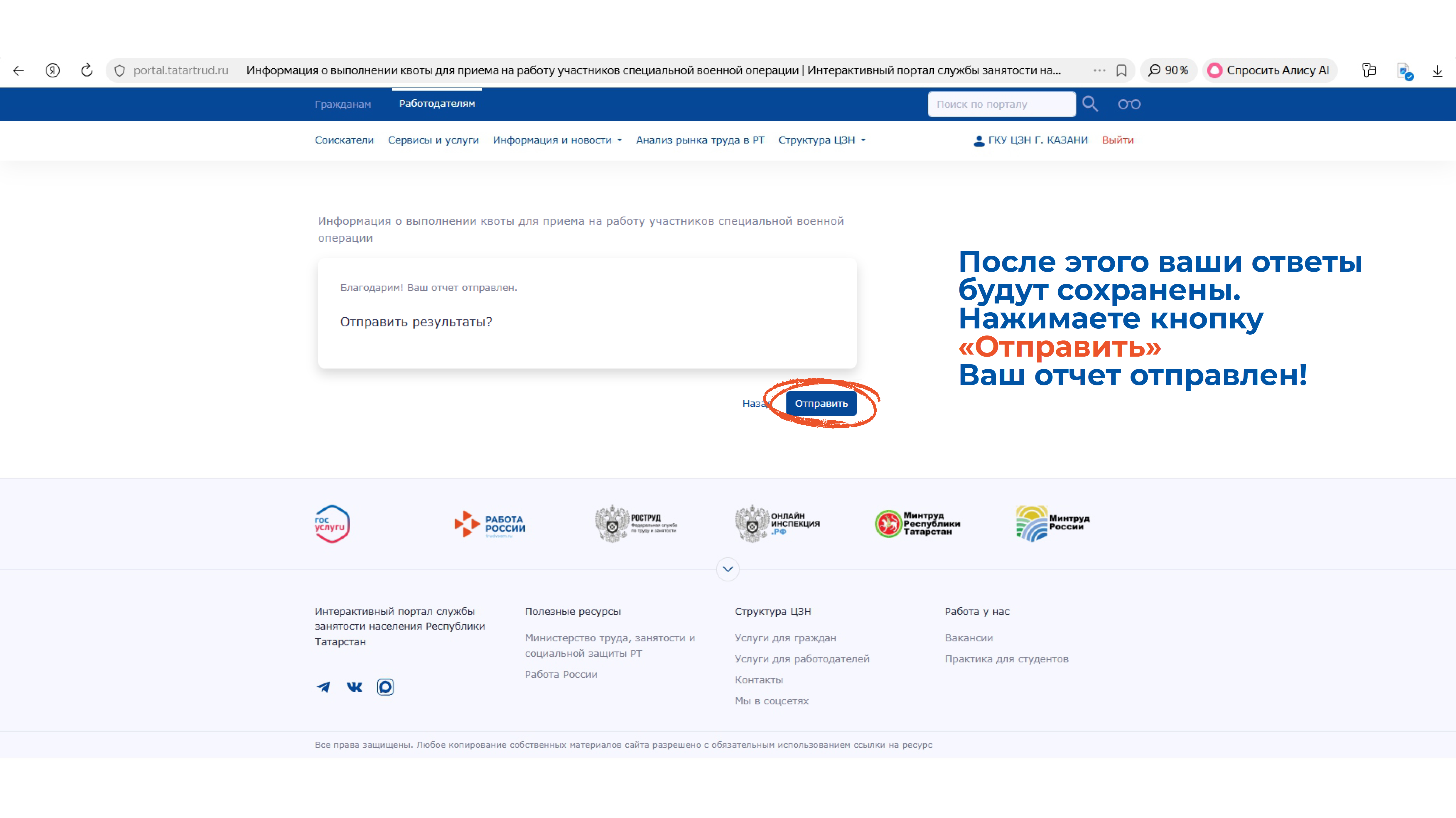Switch to the Гражданам tab
Image resolution: width=1456 pixels, height=818 pixels.
pos(343,104)
